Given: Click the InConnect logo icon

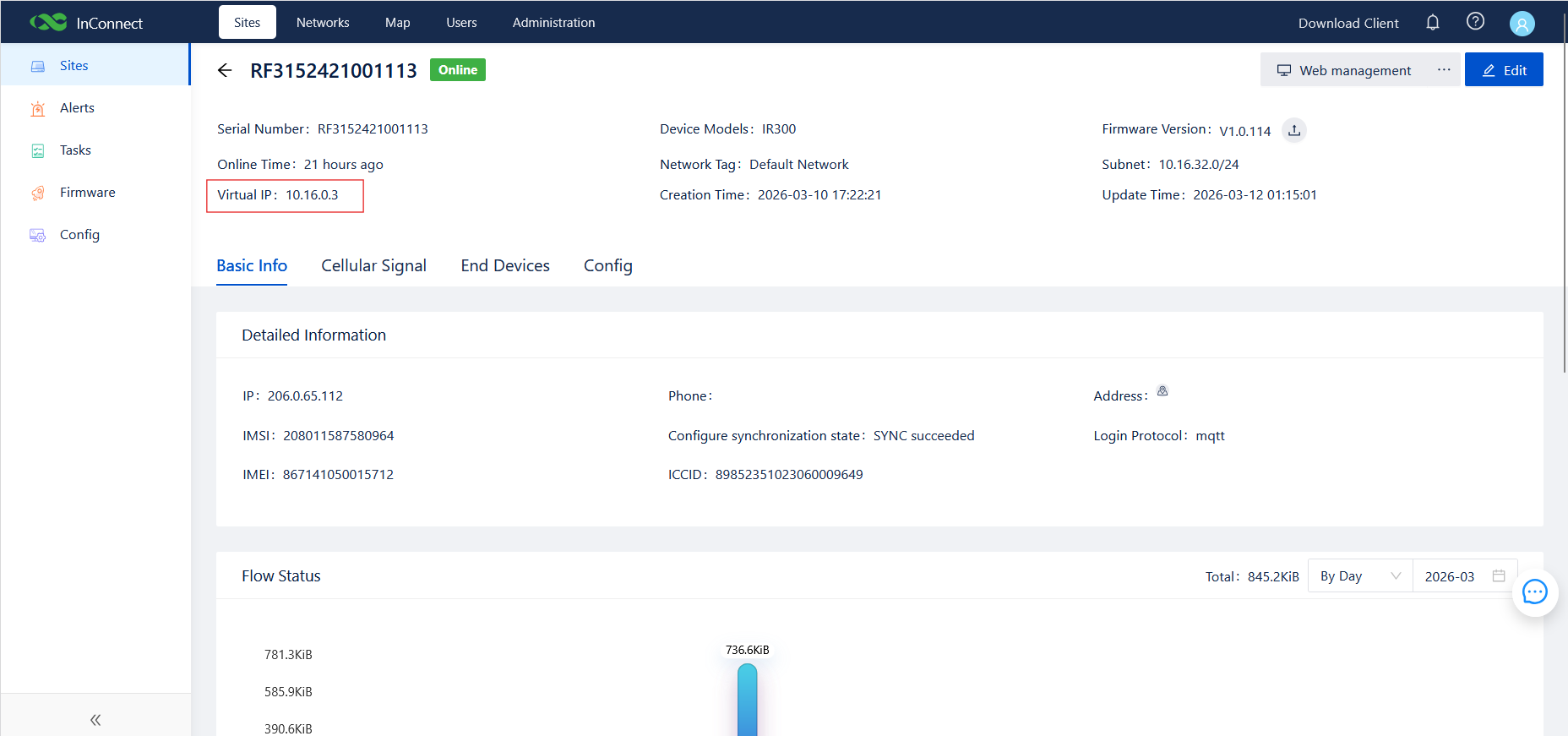Looking at the screenshot, I should [x=48, y=23].
